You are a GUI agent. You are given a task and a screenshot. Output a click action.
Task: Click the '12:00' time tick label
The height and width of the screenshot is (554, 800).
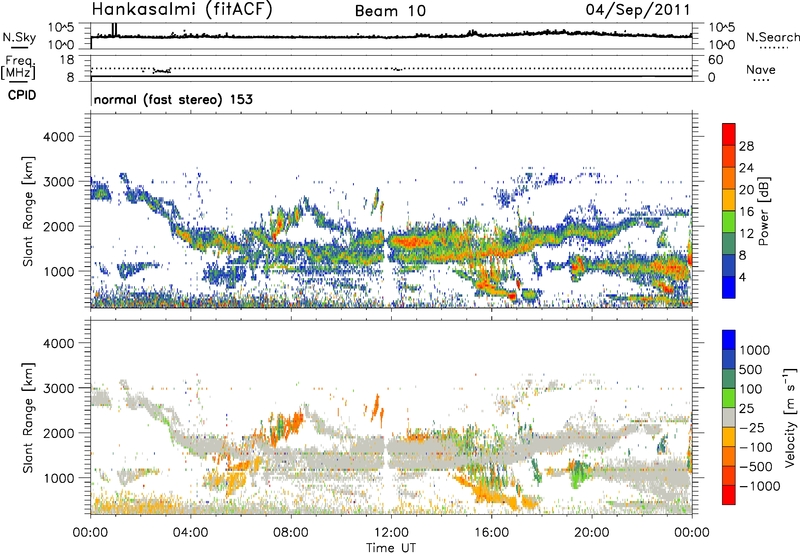391,533
